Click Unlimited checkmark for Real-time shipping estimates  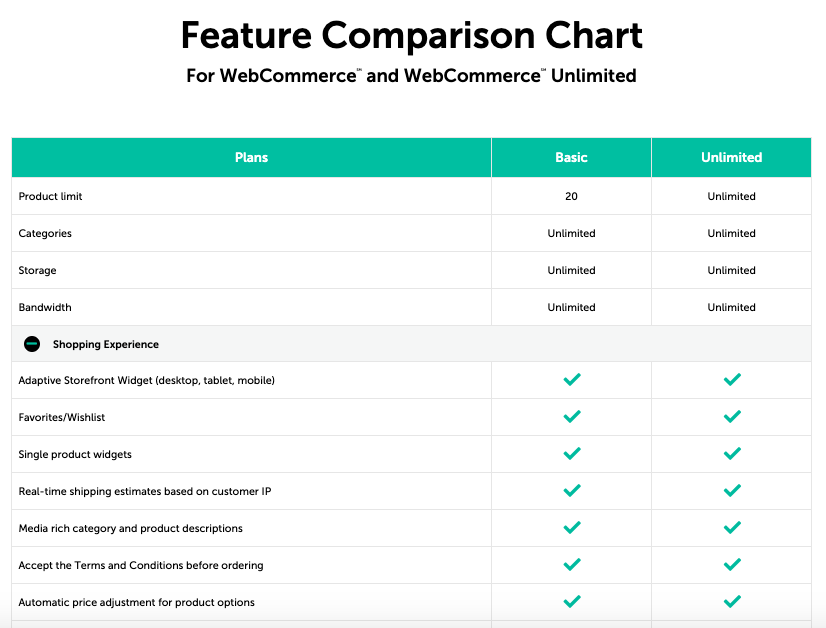coord(731,491)
